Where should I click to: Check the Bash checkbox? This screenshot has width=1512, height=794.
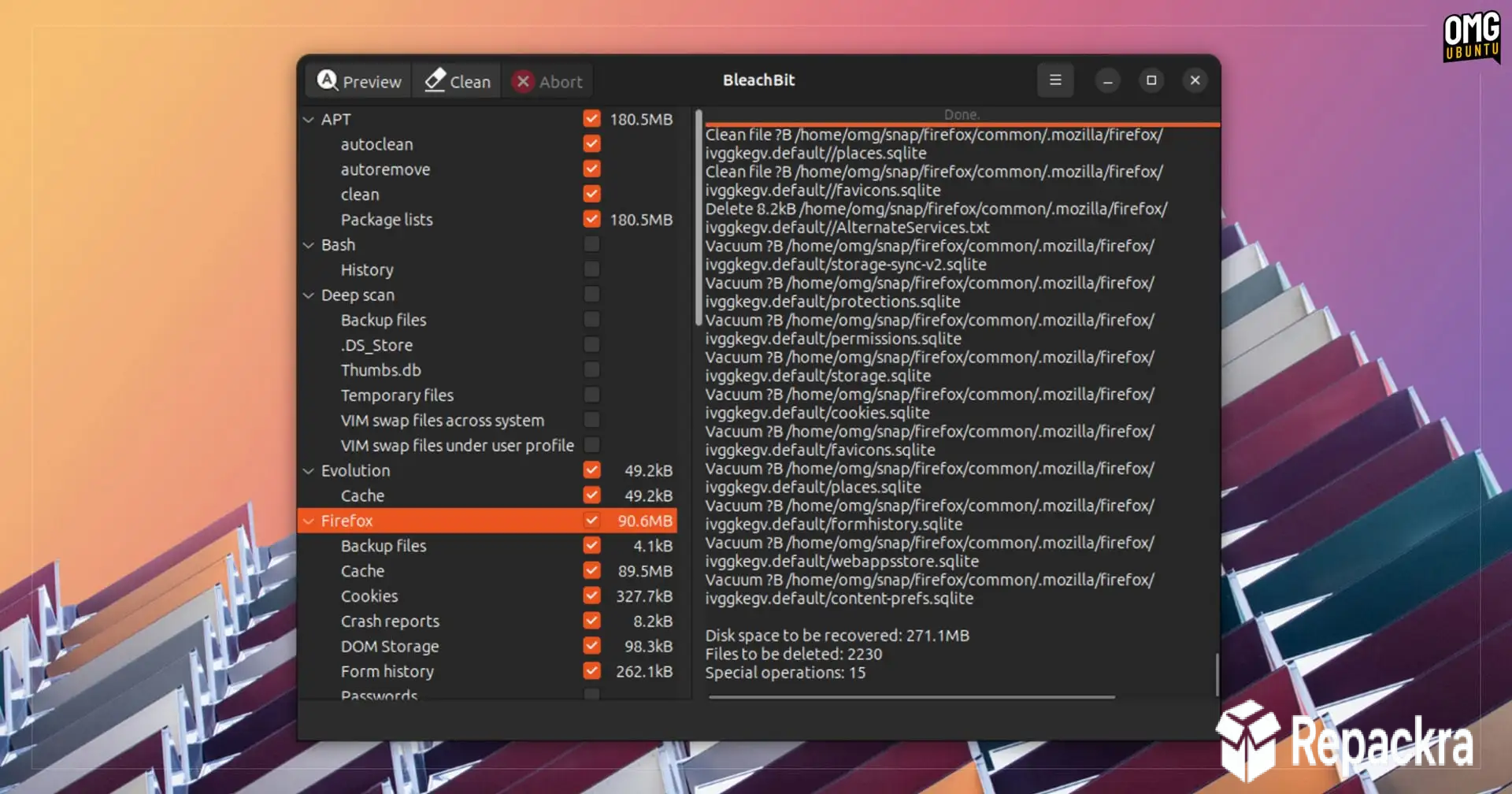[x=591, y=244]
